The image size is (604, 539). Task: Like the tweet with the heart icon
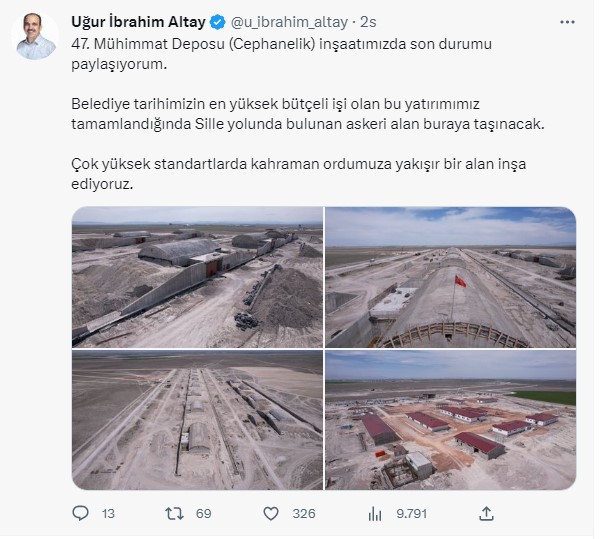coord(271,514)
